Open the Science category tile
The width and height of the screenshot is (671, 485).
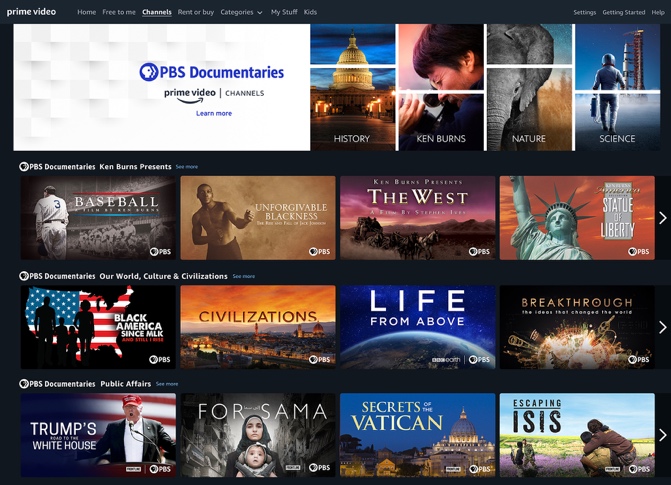618,87
